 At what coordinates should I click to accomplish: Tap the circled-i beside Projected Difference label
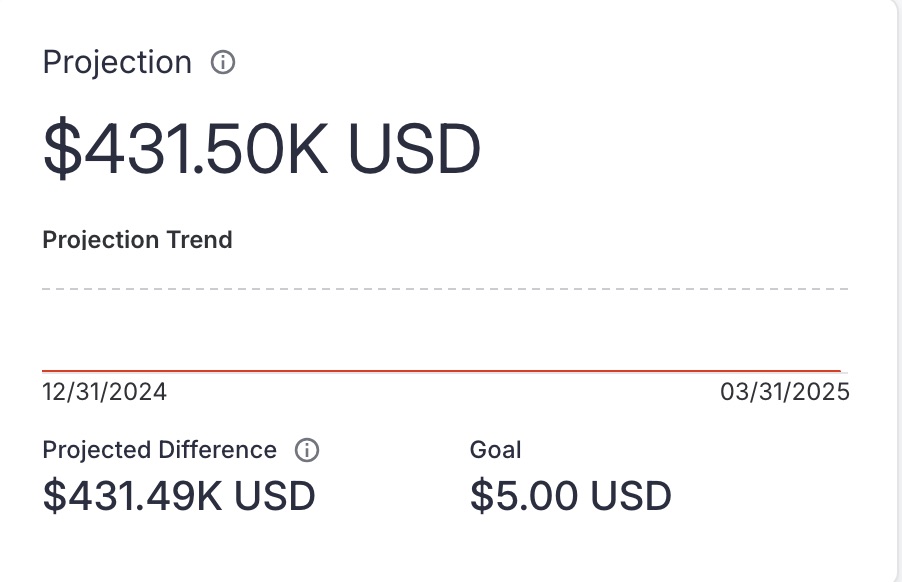(308, 449)
